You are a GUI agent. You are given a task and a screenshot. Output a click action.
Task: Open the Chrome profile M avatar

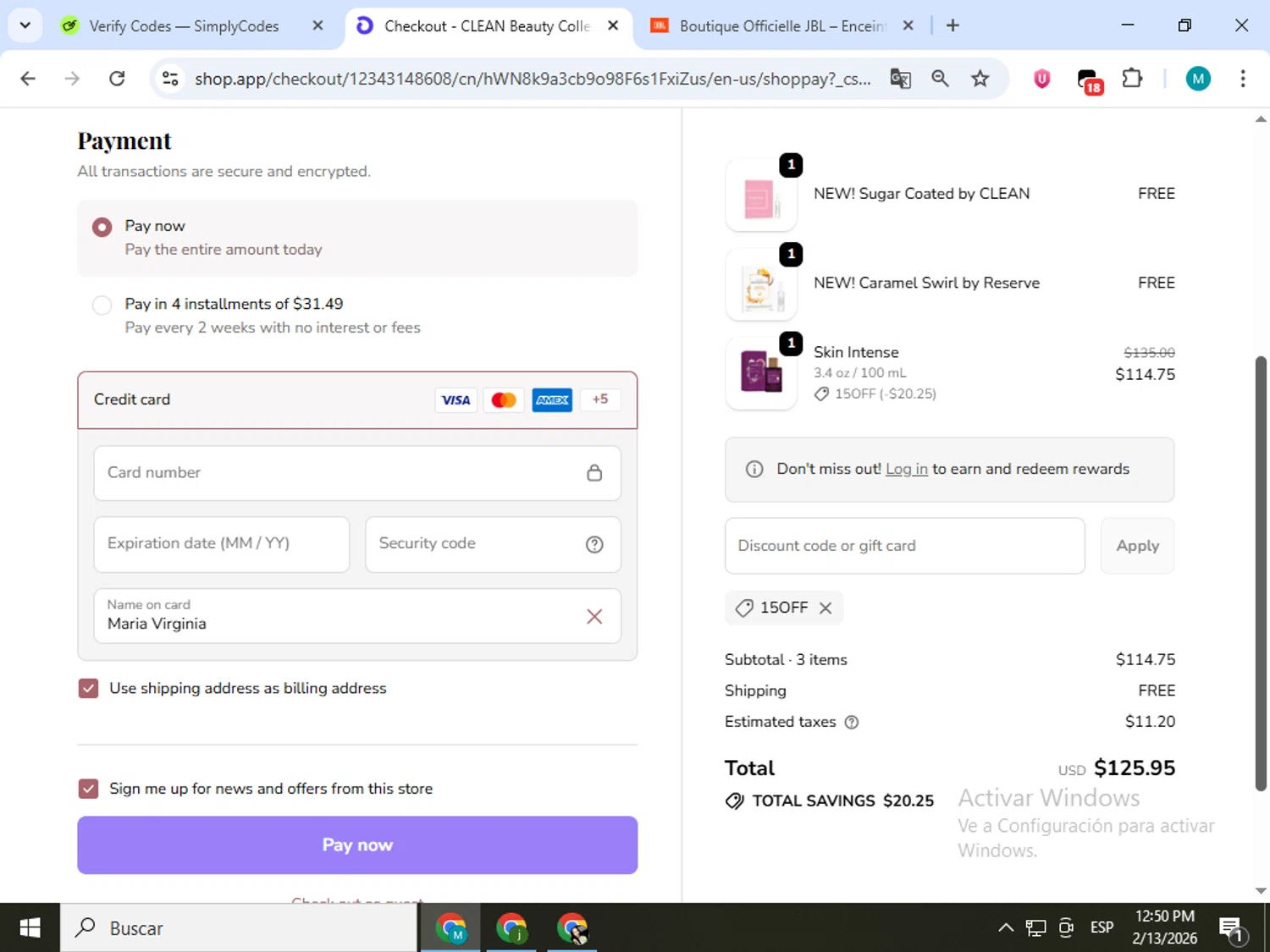(1197, 79)
